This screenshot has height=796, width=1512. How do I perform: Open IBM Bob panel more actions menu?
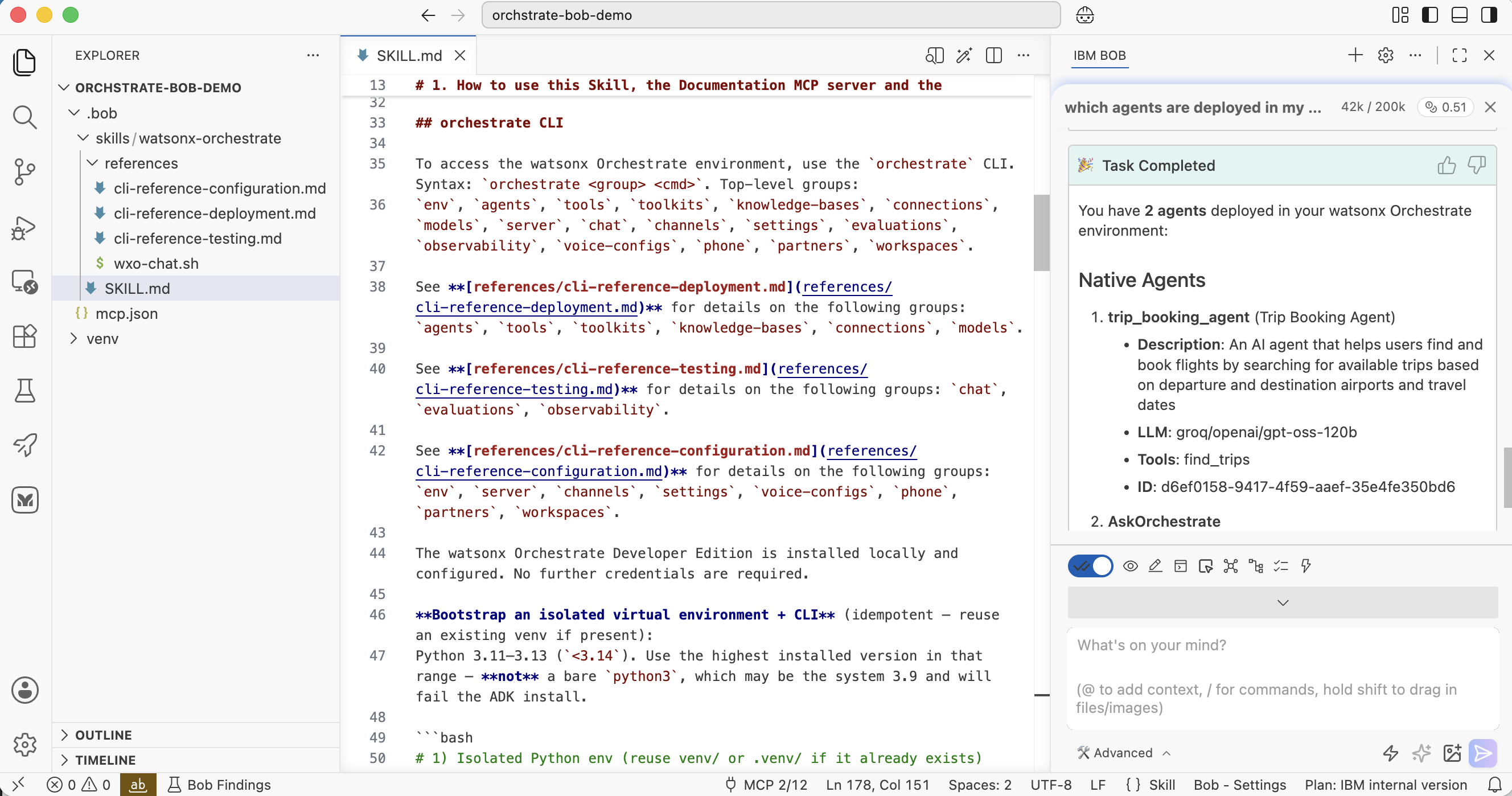1415,55
